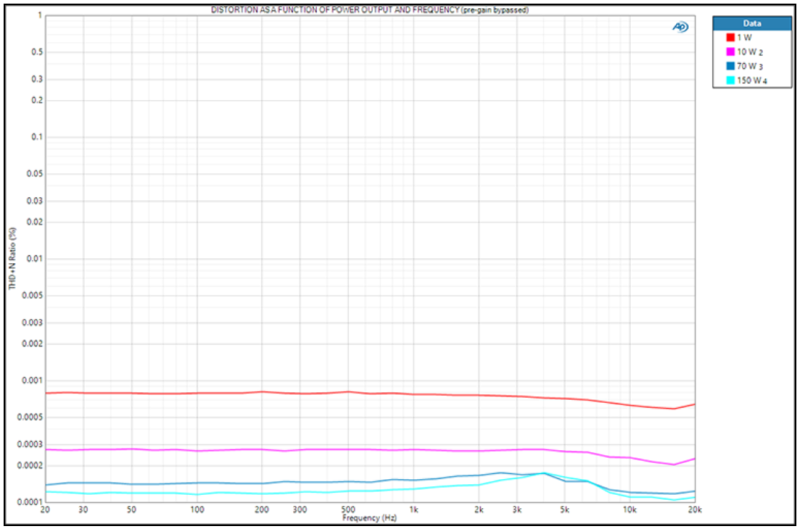This screenshot has width=800, height=529.
Task: Click the Audio Precision logo in graph corner
Action: [680, 27]
